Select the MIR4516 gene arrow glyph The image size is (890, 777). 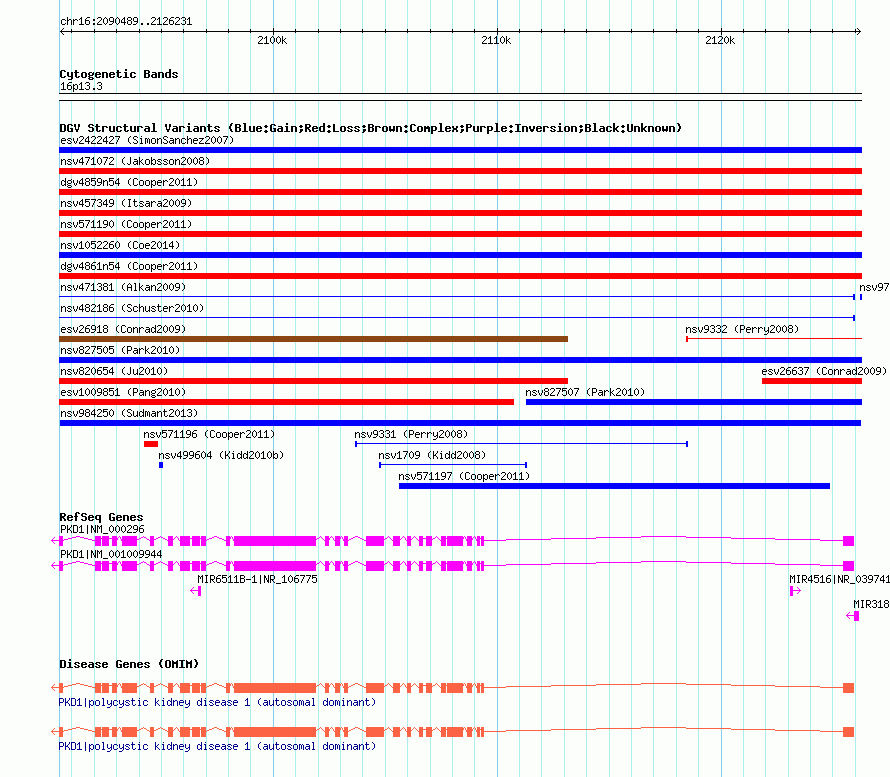click(795, 591)
